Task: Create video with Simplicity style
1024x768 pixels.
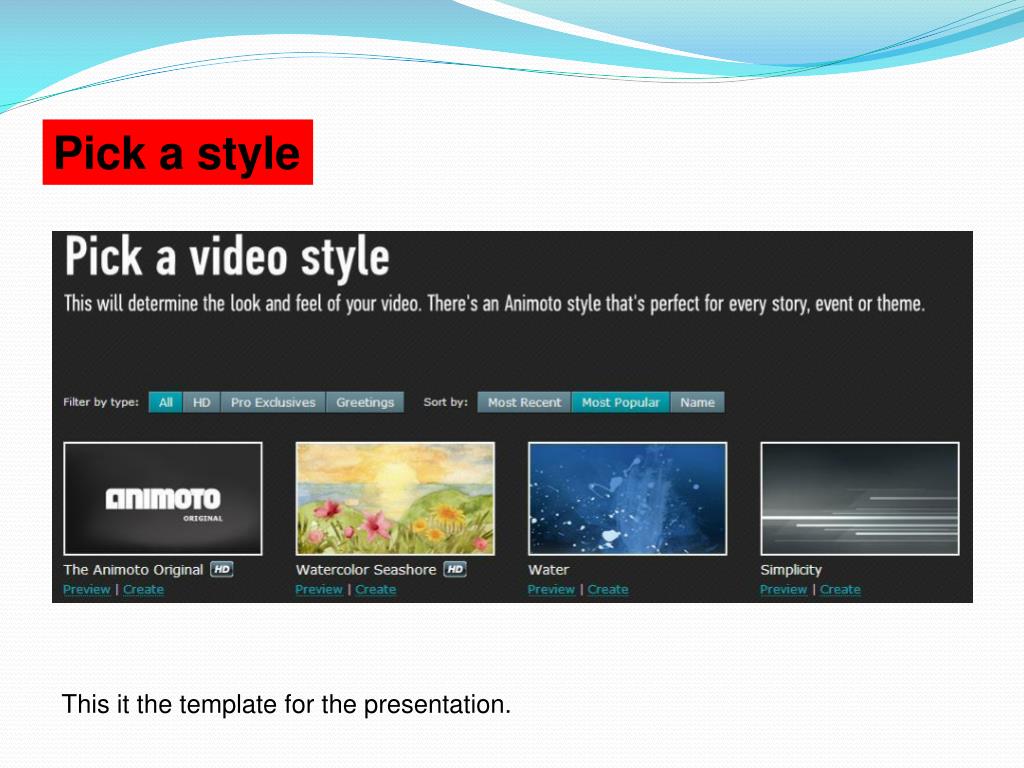Action: point(840,589)
